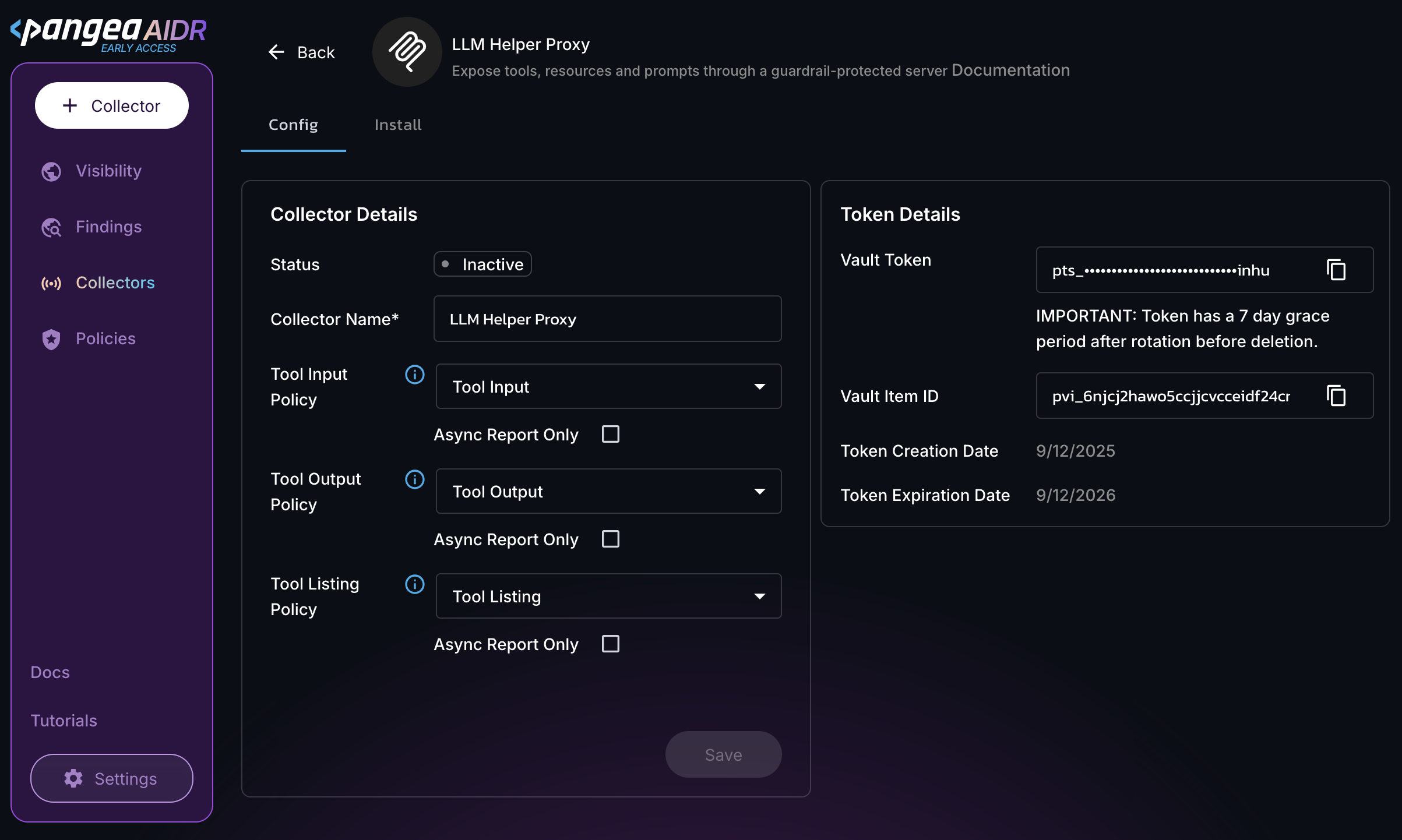1402x840 pixels.
Task: Copy the Vault Token value
Action: (x=1336, y=270)
